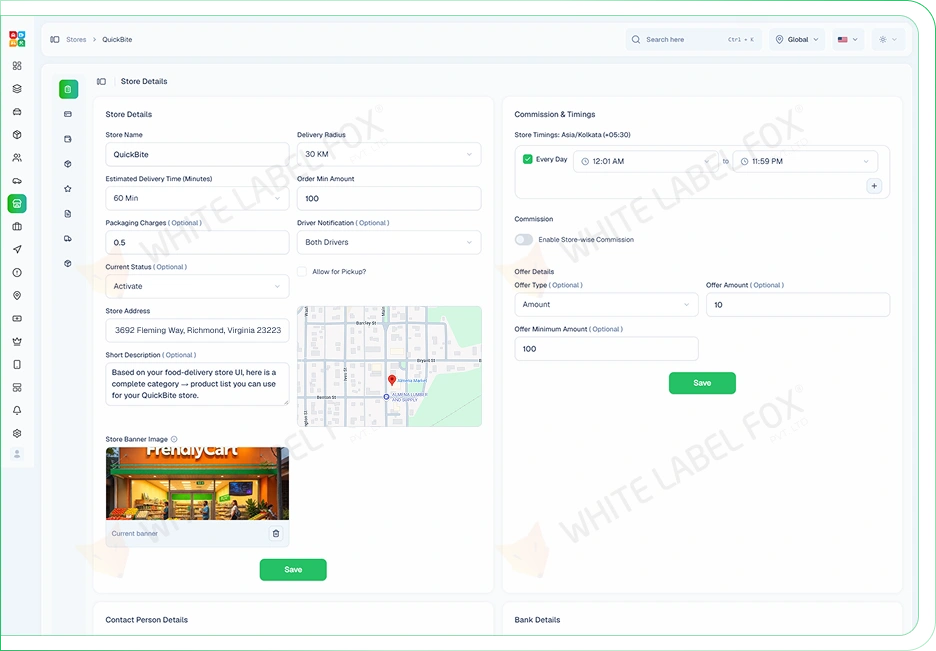Edit the Short Description text area

198,384
